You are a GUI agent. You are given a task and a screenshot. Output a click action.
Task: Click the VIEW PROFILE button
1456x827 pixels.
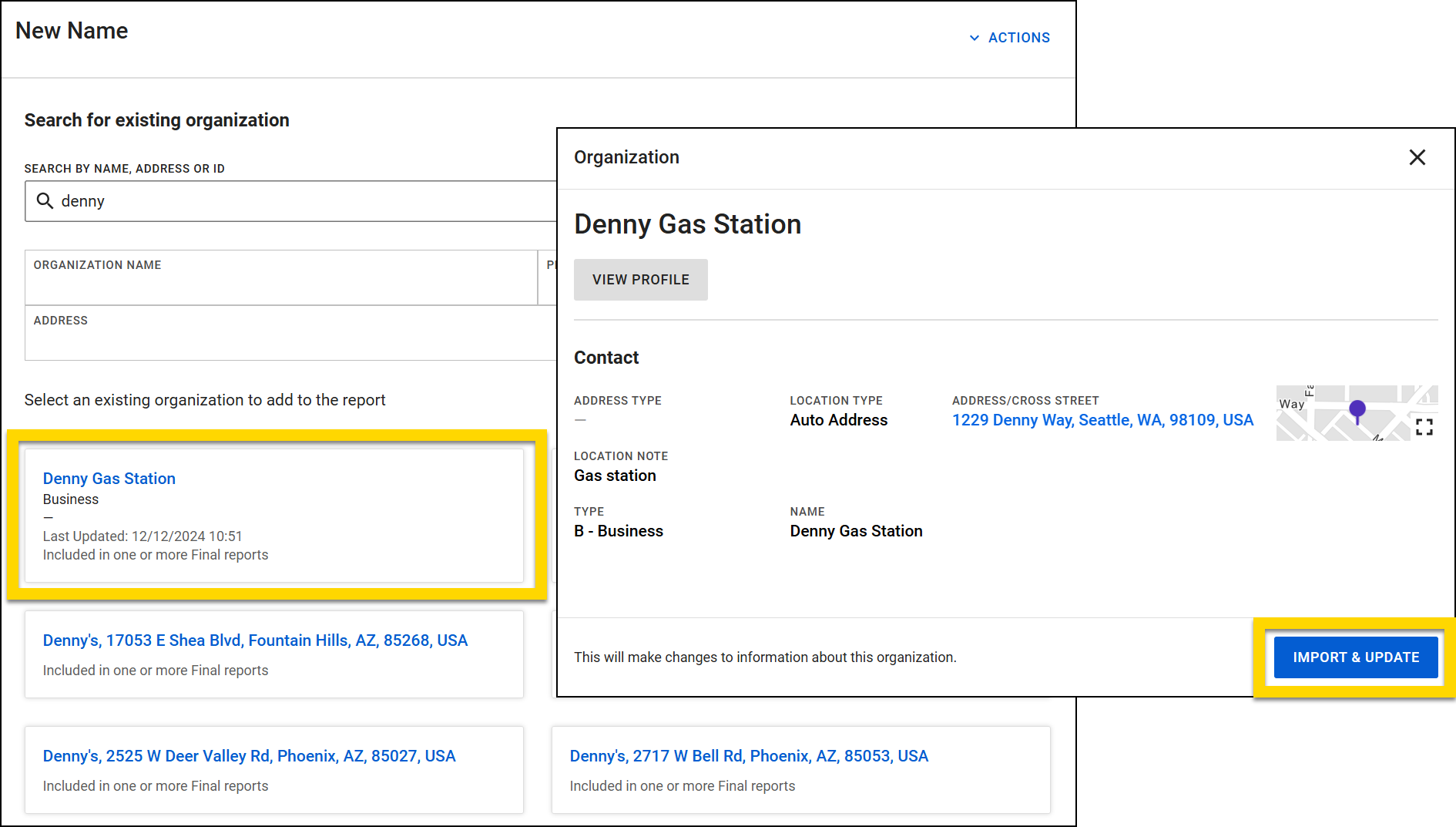coord(640,279)
